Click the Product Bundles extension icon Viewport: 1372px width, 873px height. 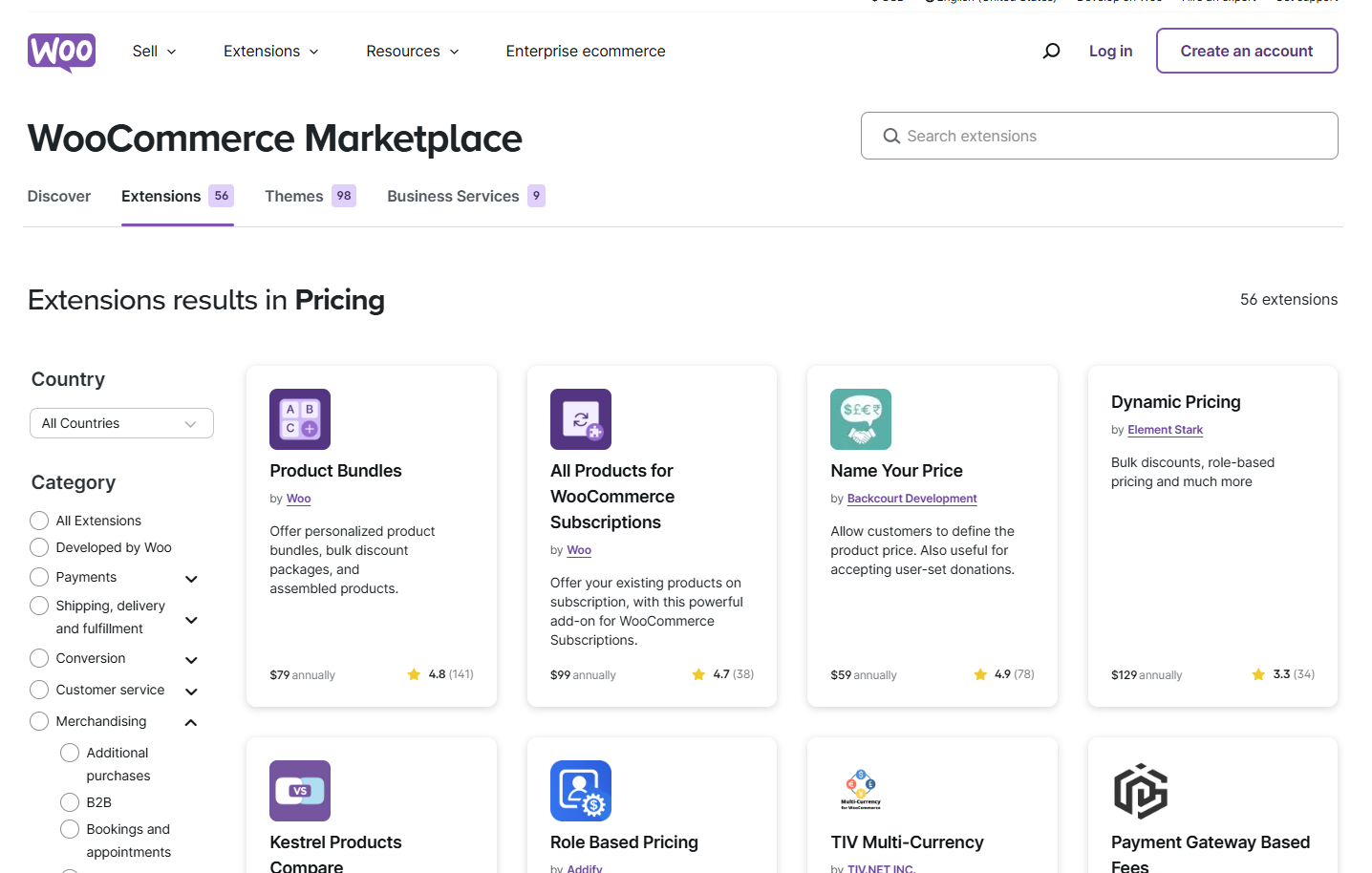coord(300,419)
